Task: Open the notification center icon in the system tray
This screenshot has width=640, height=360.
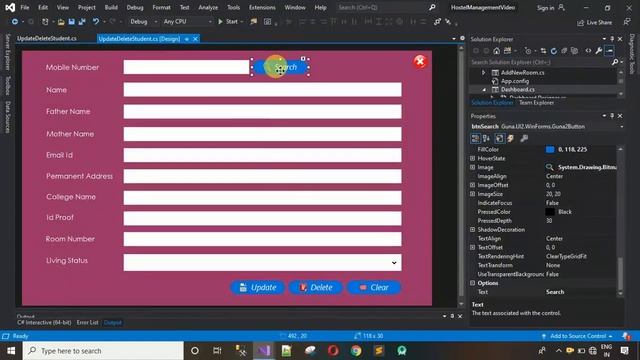Action: 624,351
